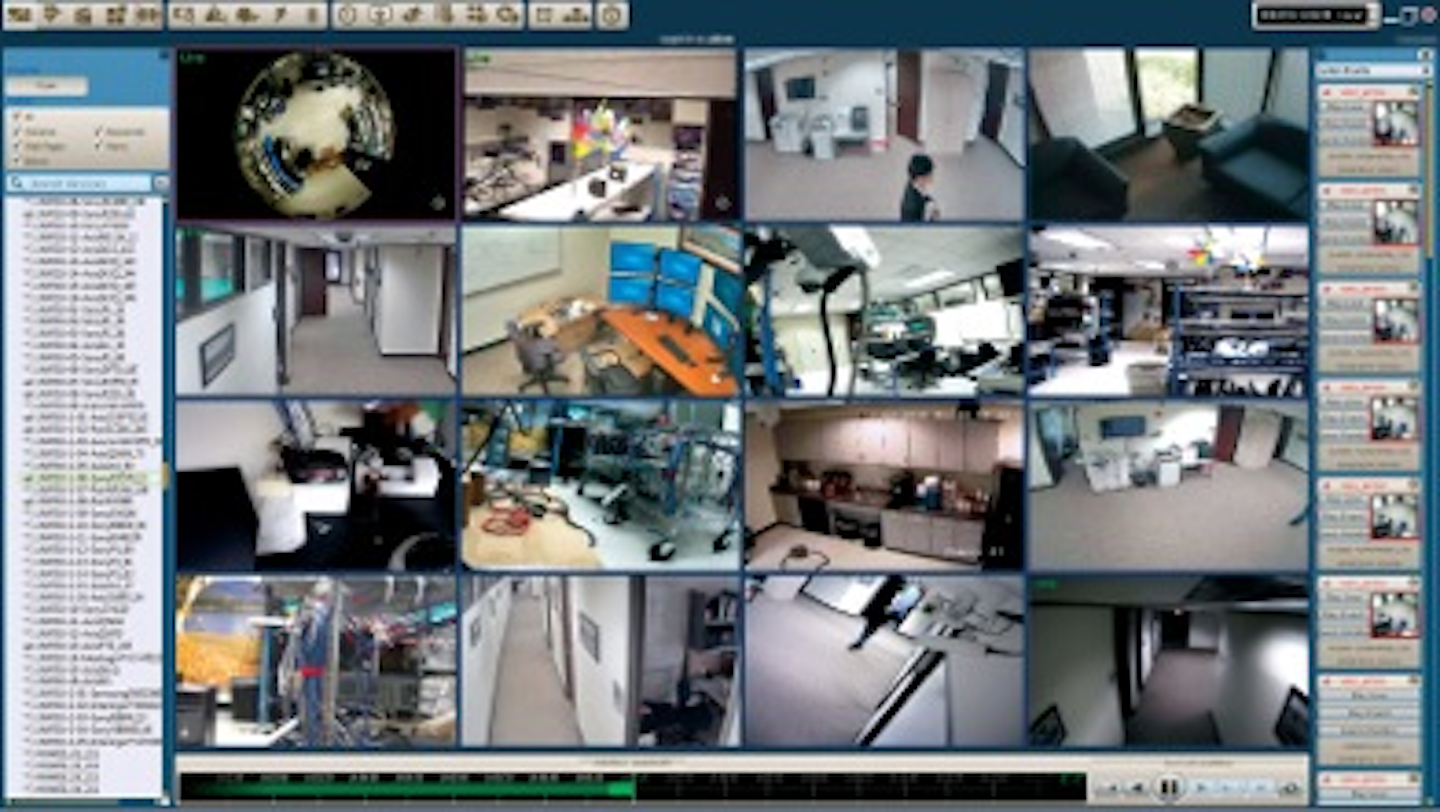Collapse the left camera panel with its header arrow
Screen dimensions: 1440x812
pos(165,55)
